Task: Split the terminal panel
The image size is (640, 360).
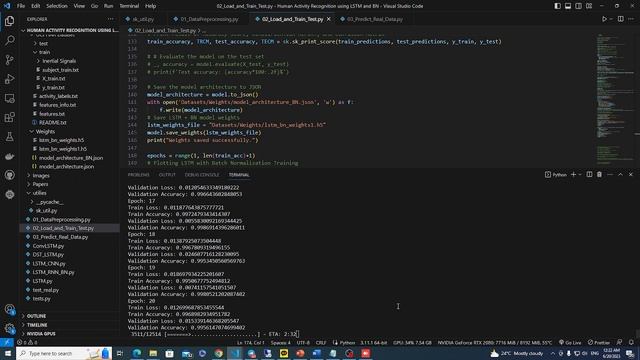Action: [x=589, y=175]
